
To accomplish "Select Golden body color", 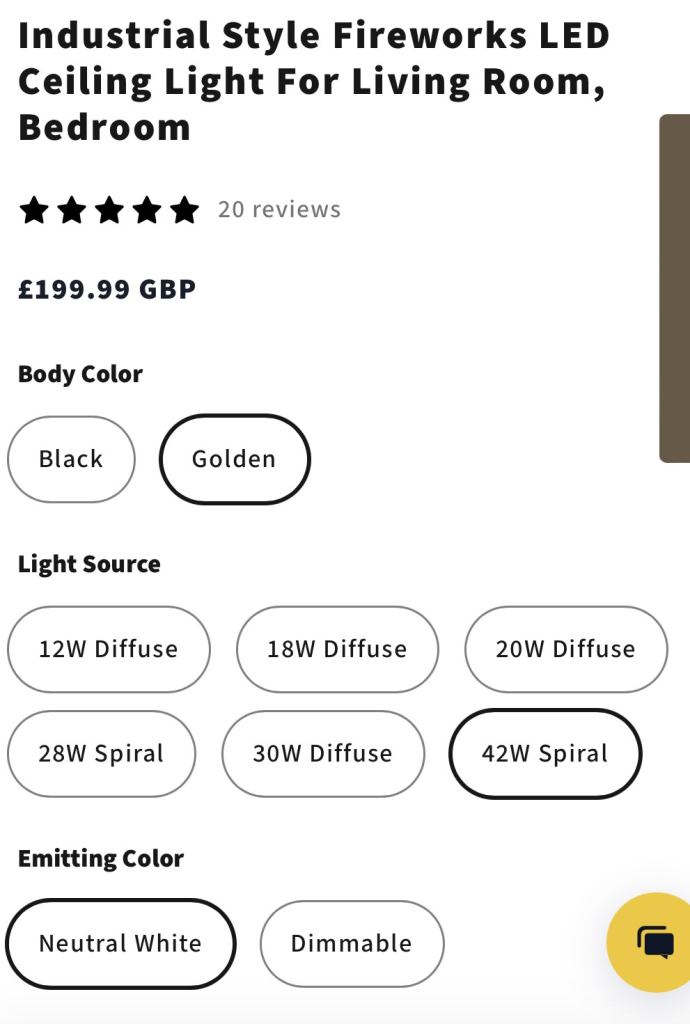I will pos(234,459).
